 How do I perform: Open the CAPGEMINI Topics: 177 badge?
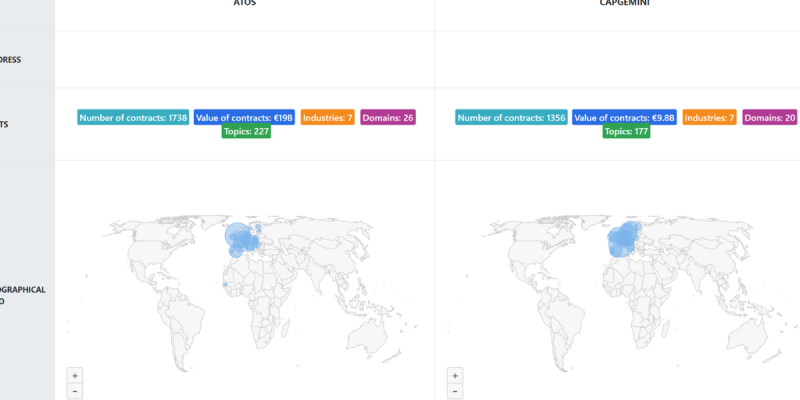pyautogui.click(x=627, y=131)
